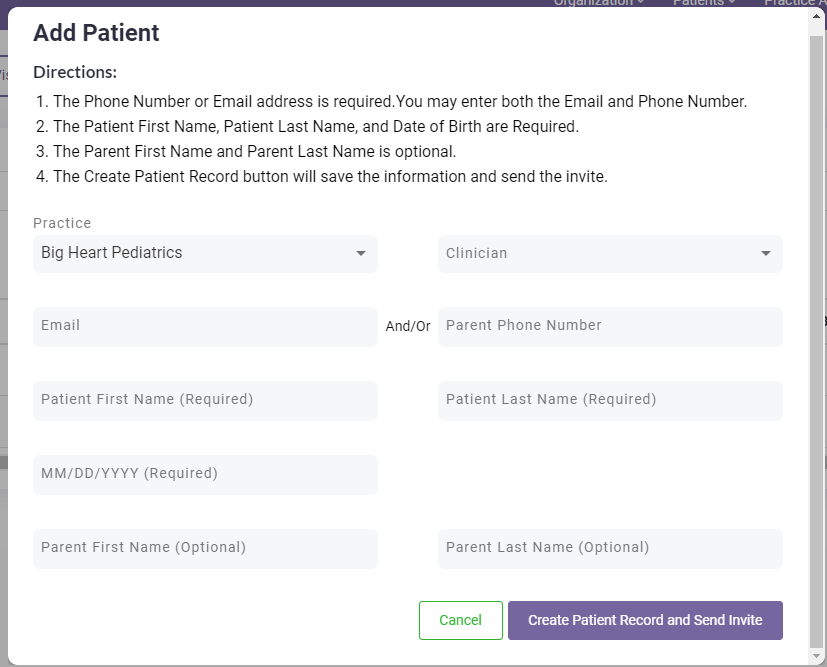Expand the Clinician dropdown
Viewport: 827px width, 667px height.
595,253
